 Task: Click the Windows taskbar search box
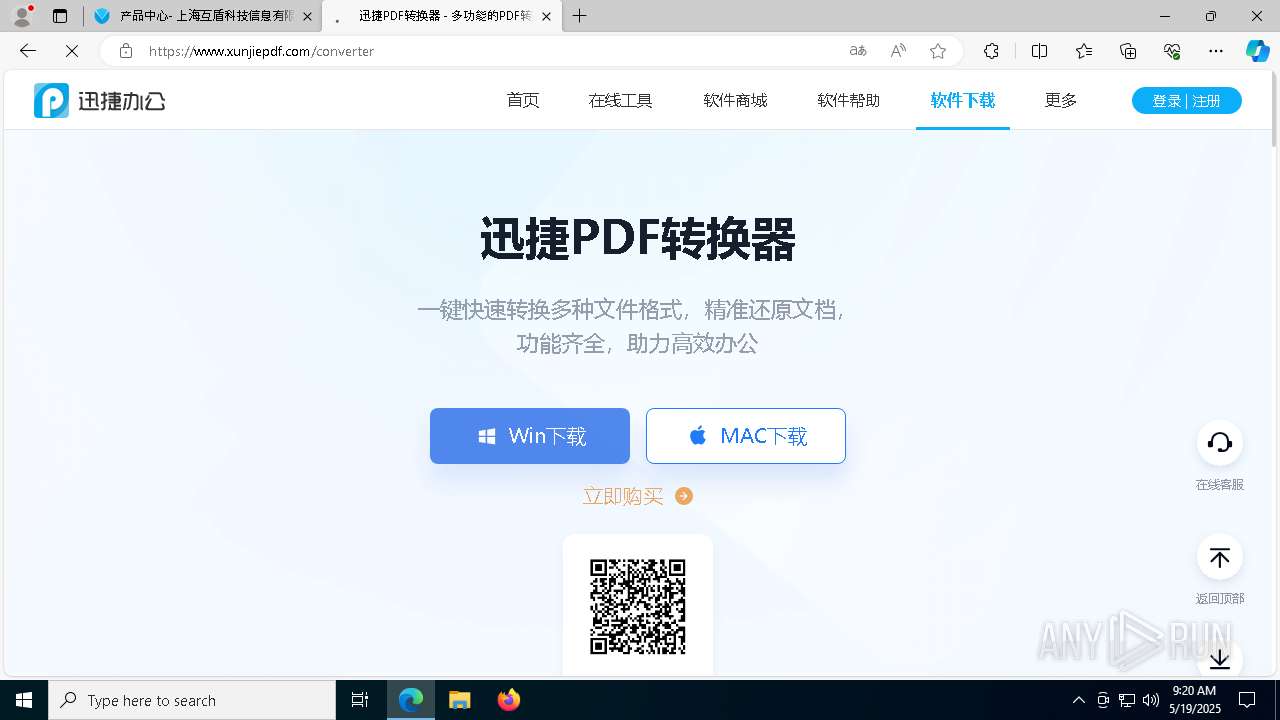(x=192, y=700)
